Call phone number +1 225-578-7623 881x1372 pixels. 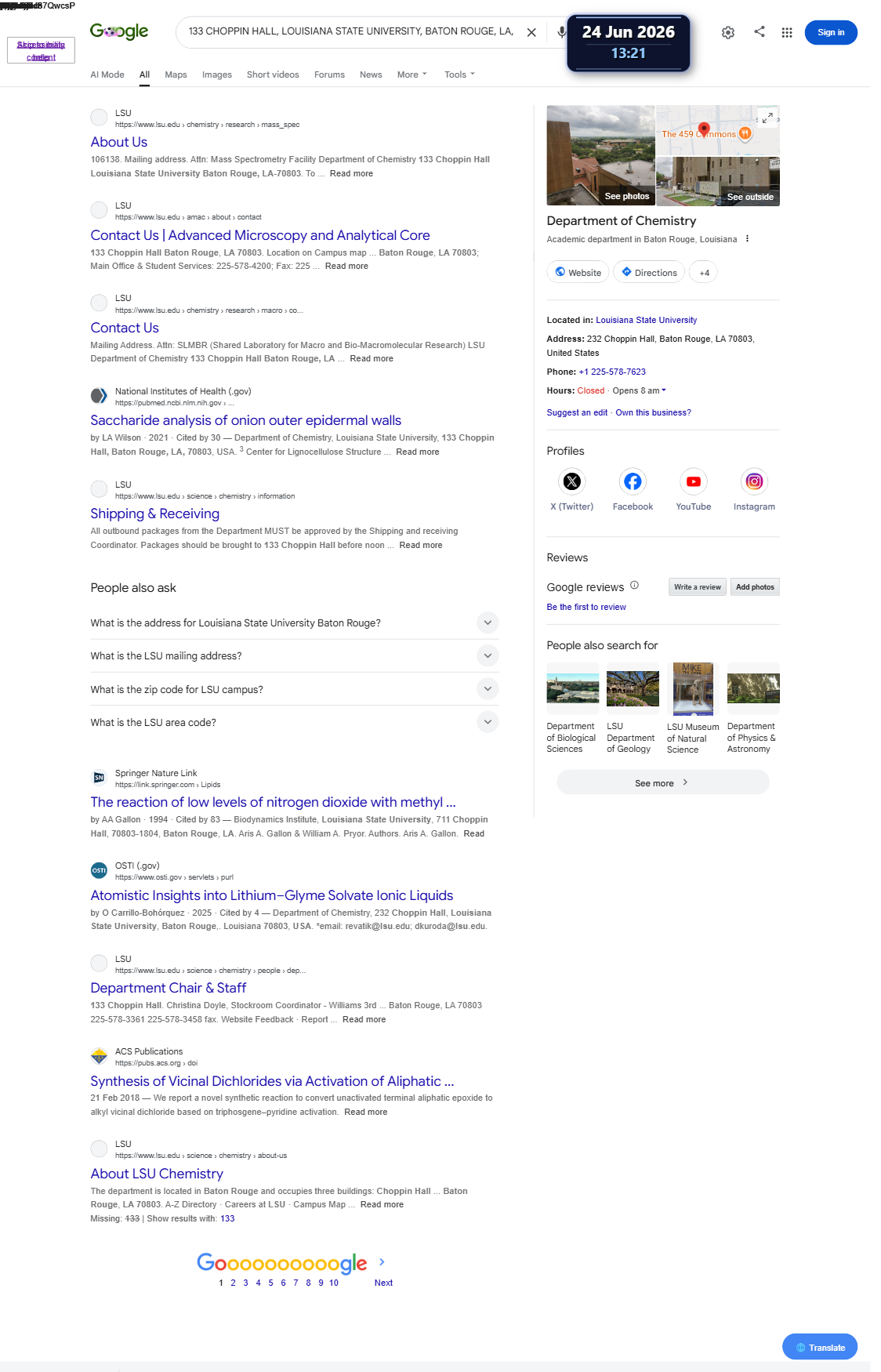pos(612,372)
